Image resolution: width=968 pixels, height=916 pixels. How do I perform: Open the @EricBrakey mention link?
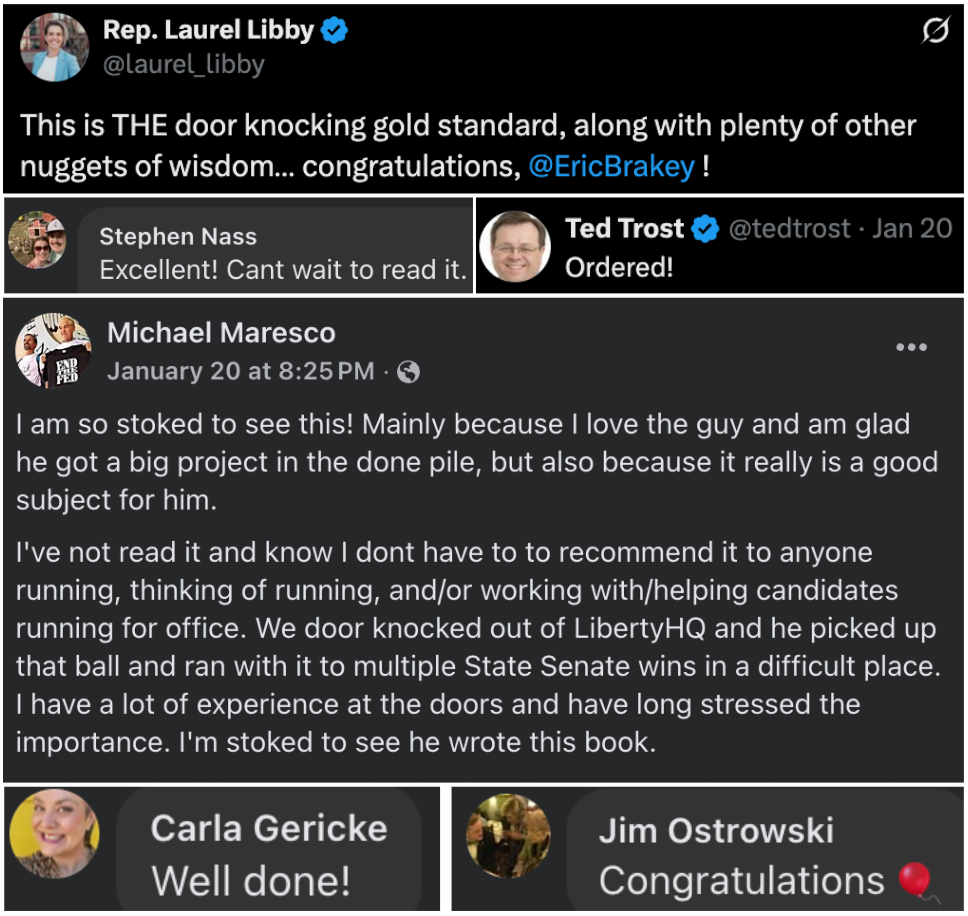coord(611,166)
